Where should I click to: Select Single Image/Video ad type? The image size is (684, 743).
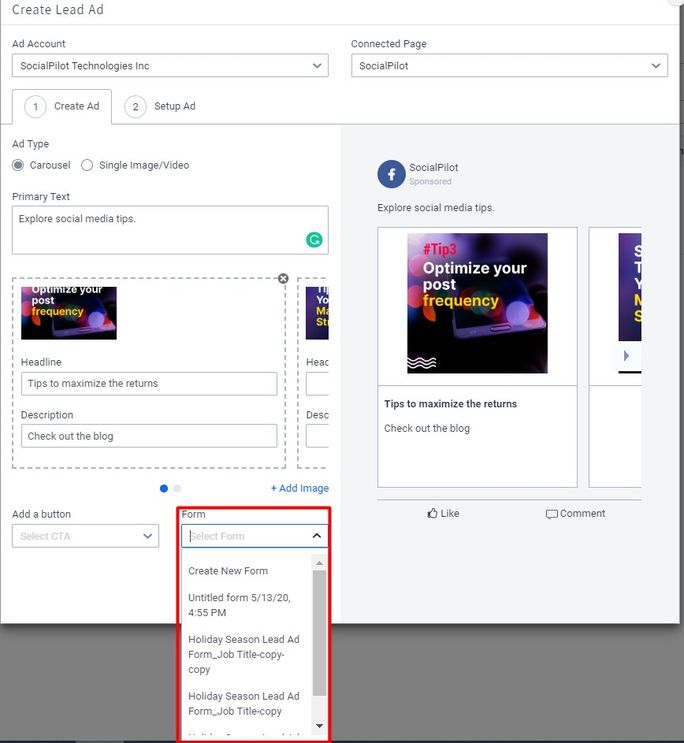pos(87,165)
